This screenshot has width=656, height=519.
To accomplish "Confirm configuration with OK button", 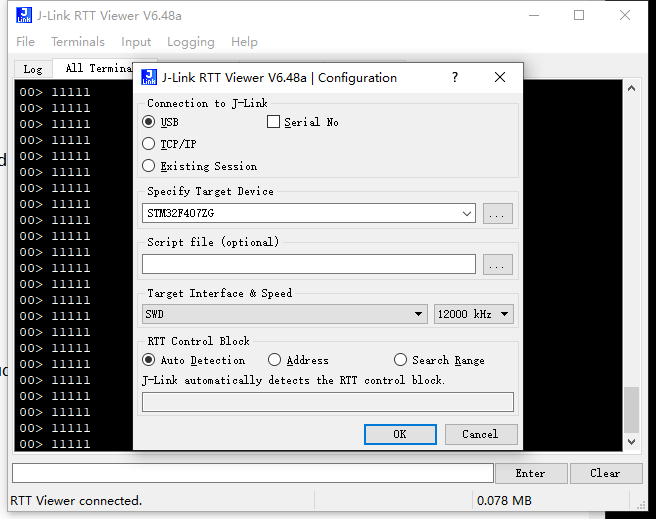I will 400,435.
